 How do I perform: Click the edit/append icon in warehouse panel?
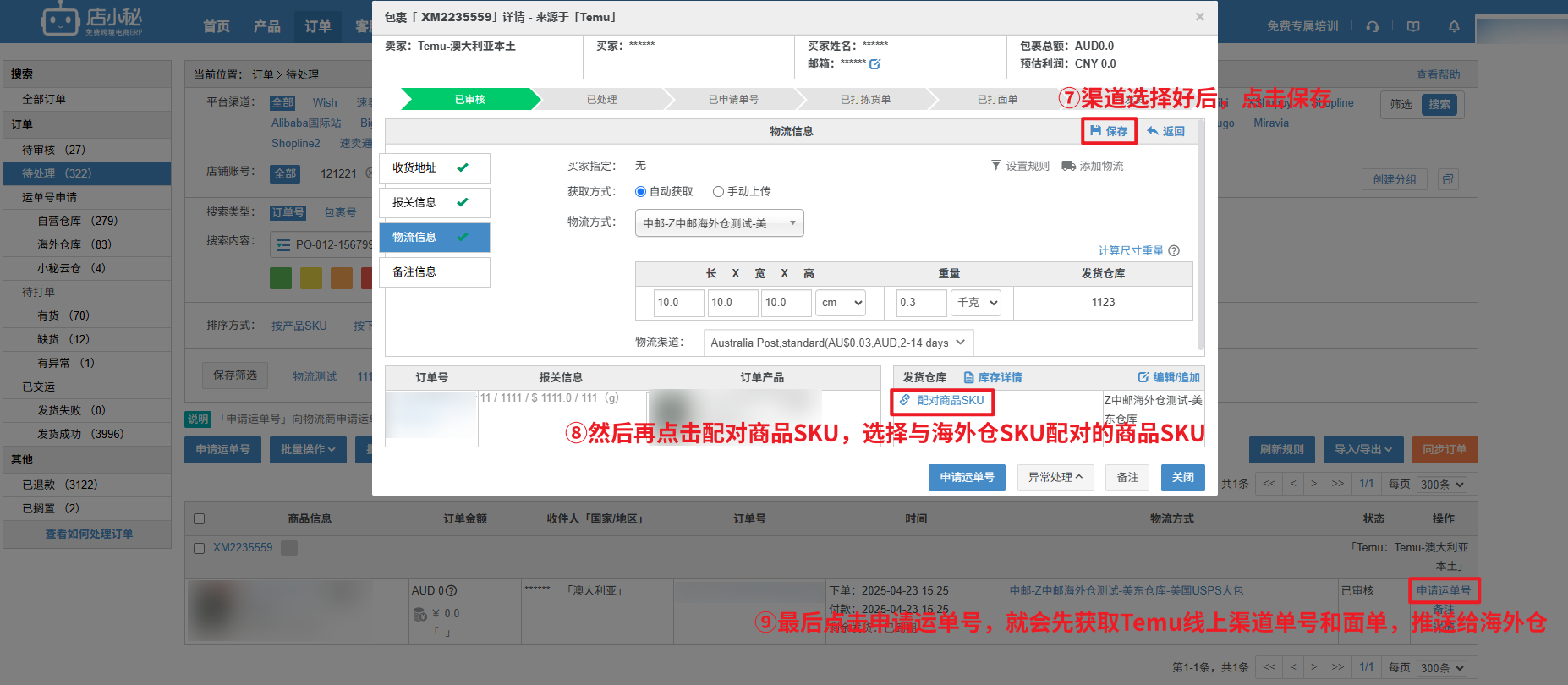[1143, 377]
